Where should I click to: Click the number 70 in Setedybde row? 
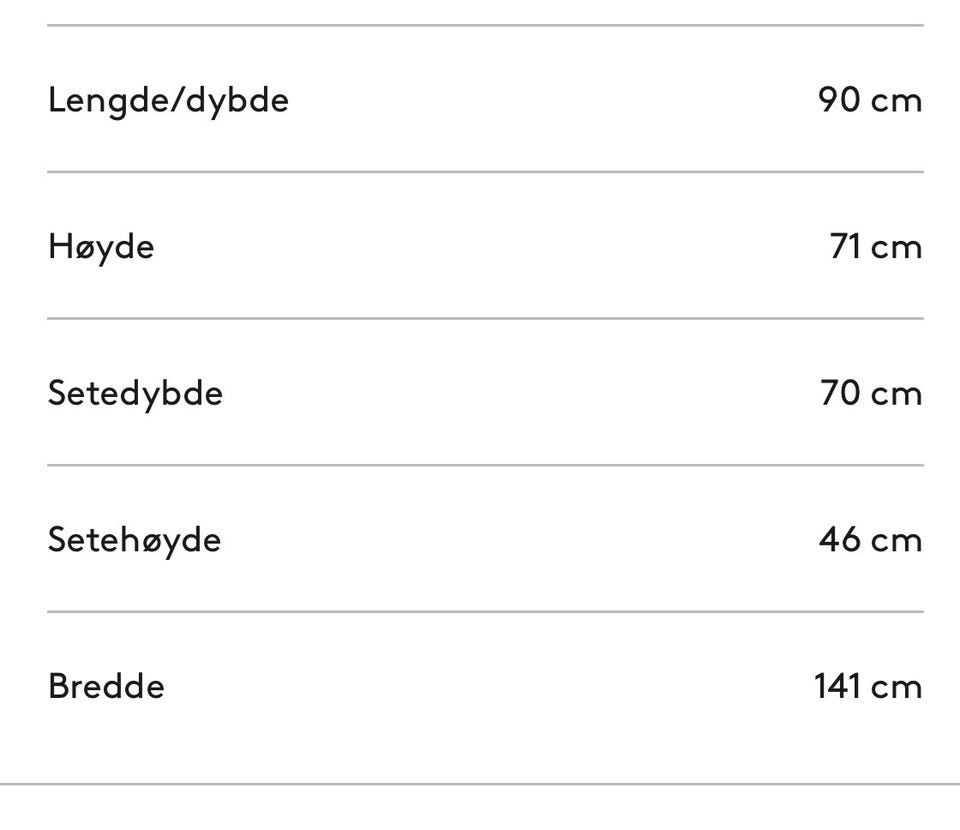pos(840,393)
